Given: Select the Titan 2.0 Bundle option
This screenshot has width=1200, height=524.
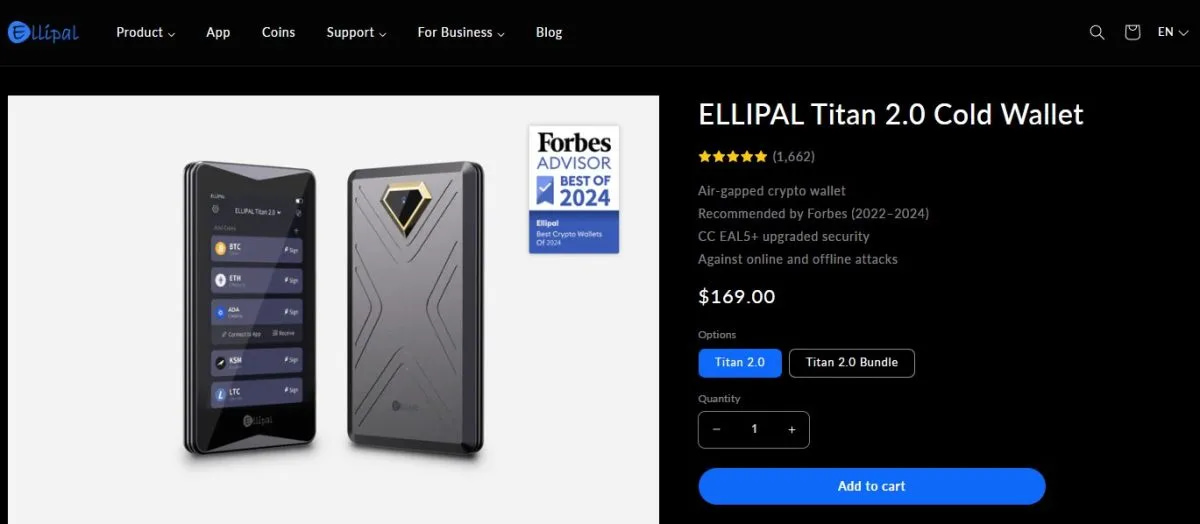Looking at the screenshot, I should (x=852, y=362).
